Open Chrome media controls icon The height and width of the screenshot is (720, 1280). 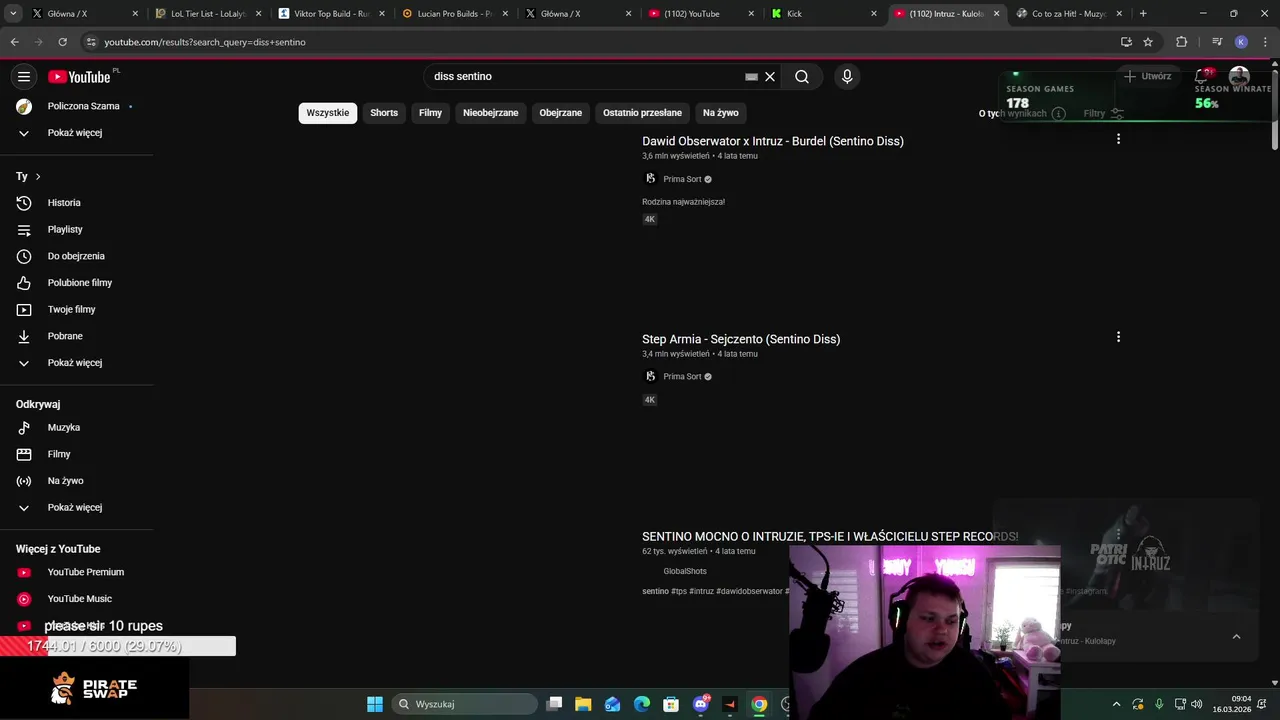click(1216, 42)
